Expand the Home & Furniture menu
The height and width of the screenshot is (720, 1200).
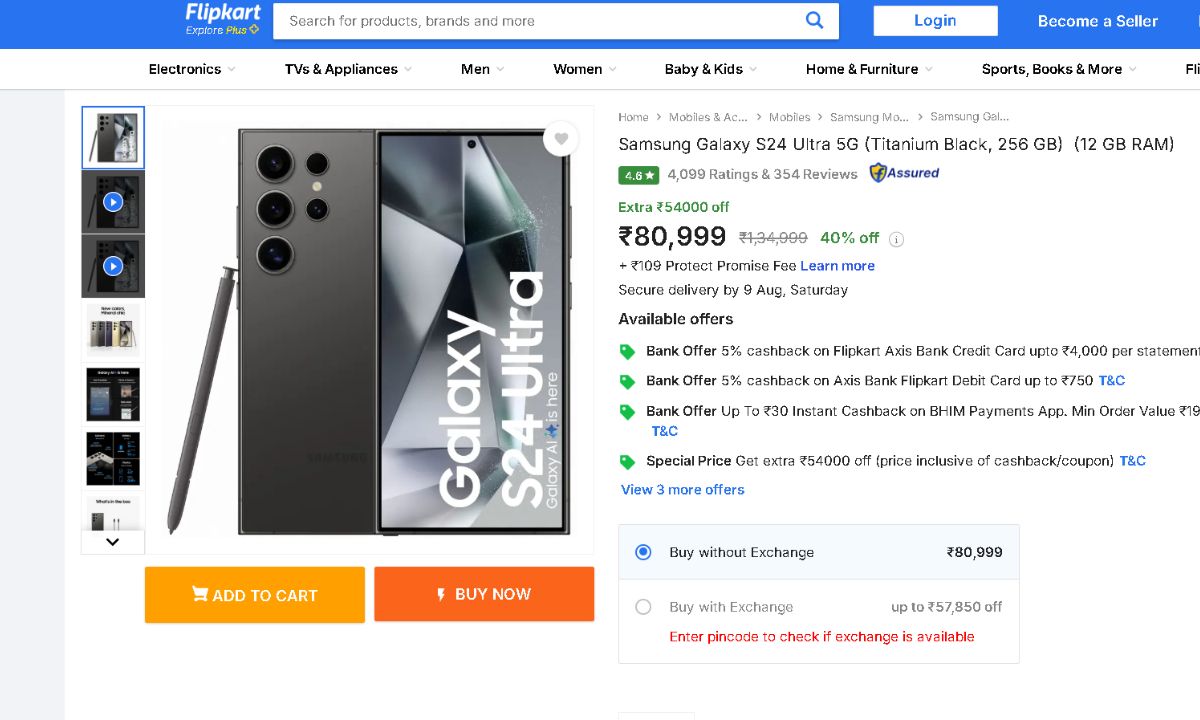click(x=868, y=69)
